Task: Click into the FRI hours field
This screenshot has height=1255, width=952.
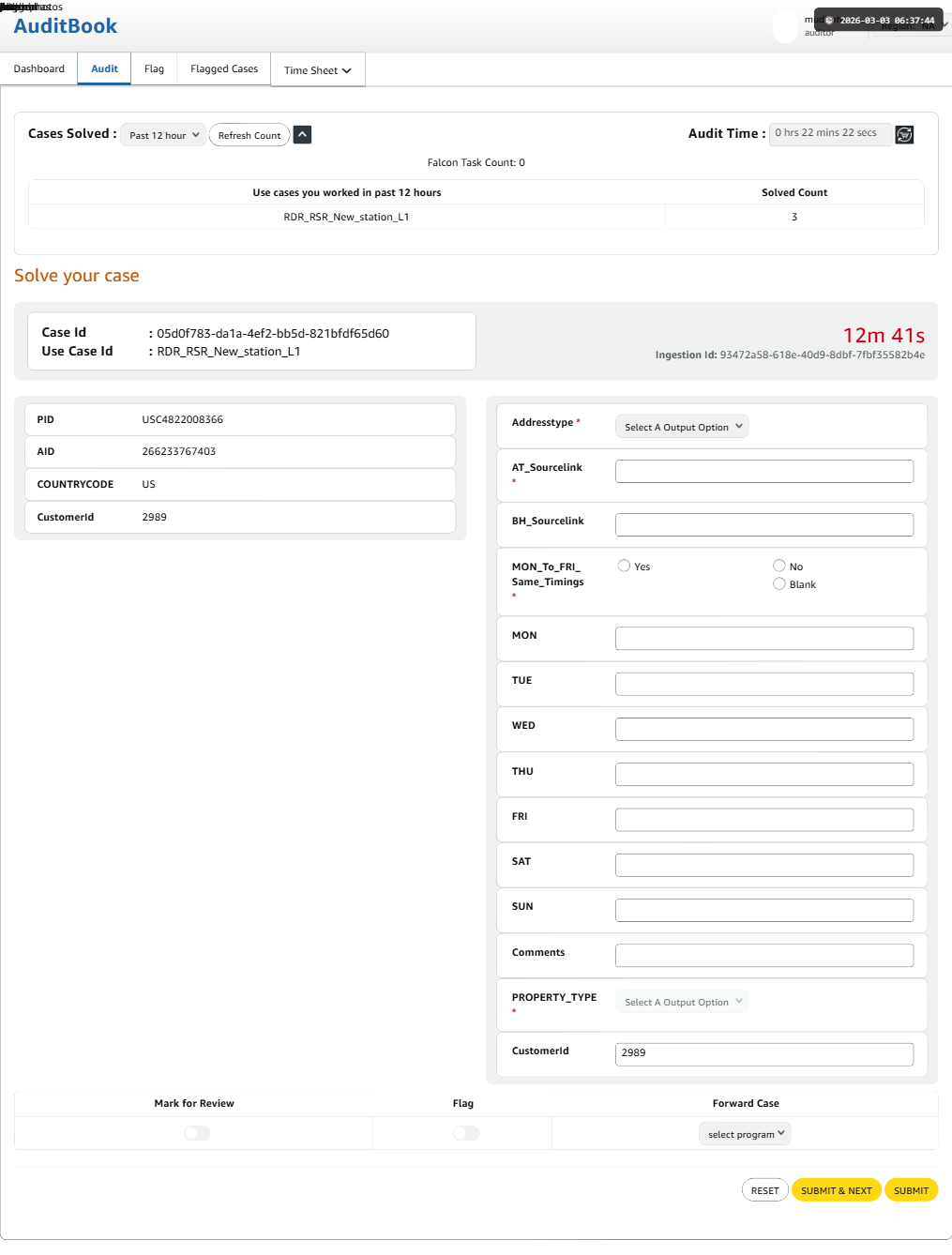Action: coord(764,820)
